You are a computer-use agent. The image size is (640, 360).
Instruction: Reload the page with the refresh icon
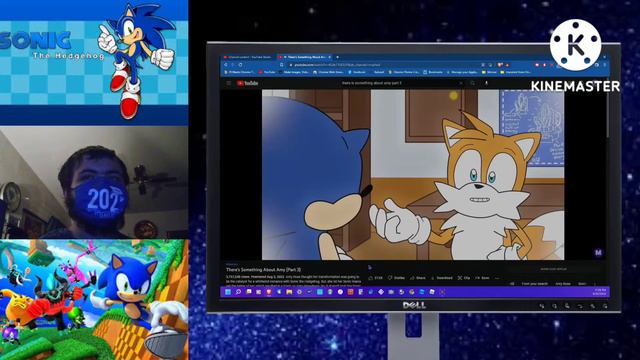click(240, 65)
